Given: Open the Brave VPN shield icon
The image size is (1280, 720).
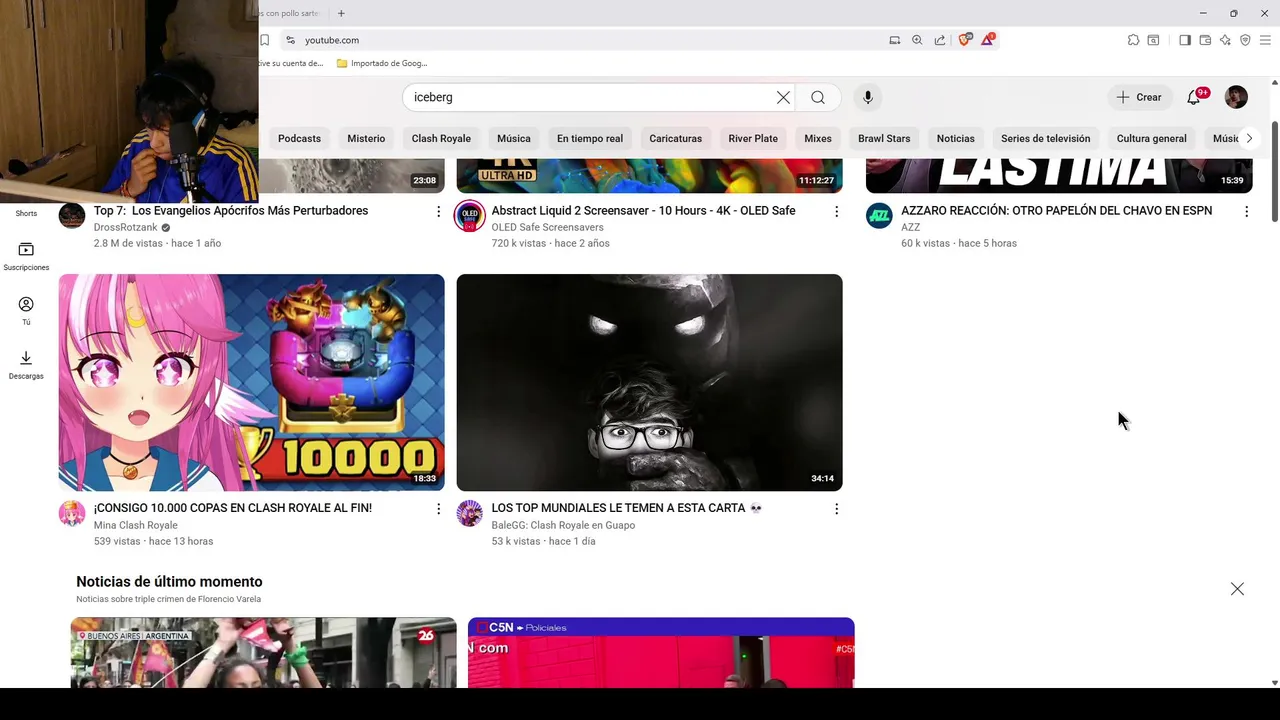Looking at the screenshot, I should pos(1245,40).
